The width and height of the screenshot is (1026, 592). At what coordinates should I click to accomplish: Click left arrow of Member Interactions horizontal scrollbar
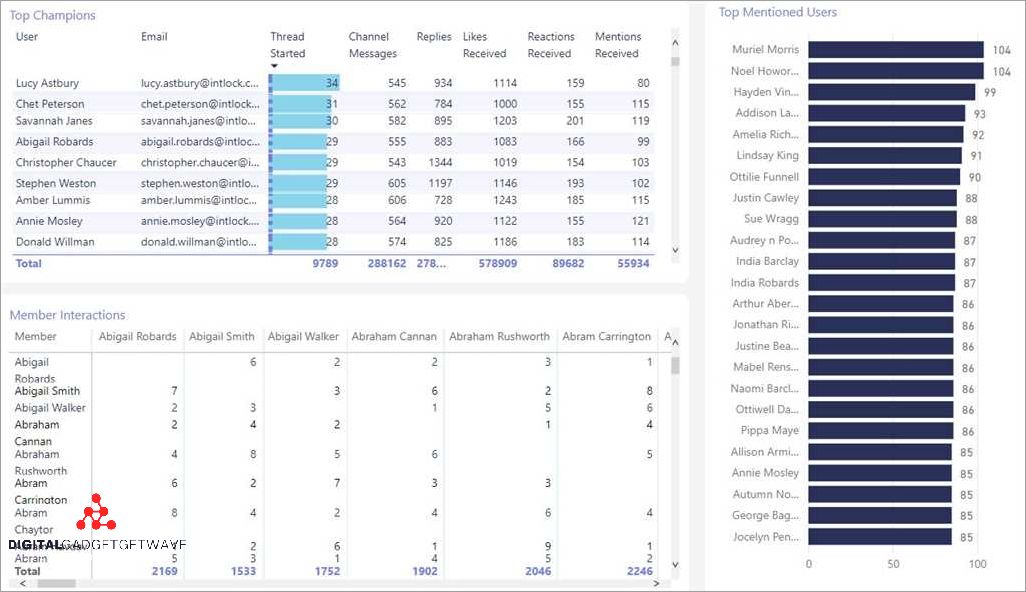[16, 583]
